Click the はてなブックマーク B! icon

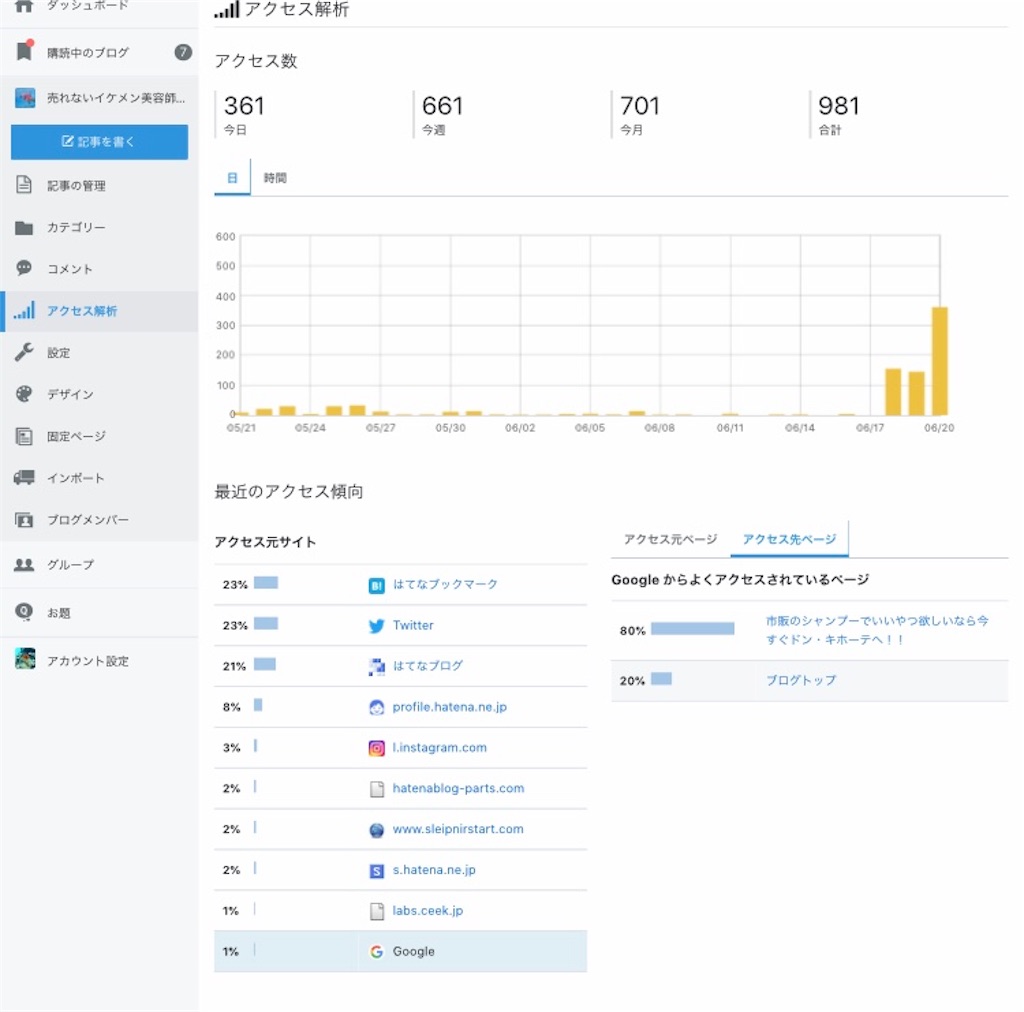click(x=377, y=586)
